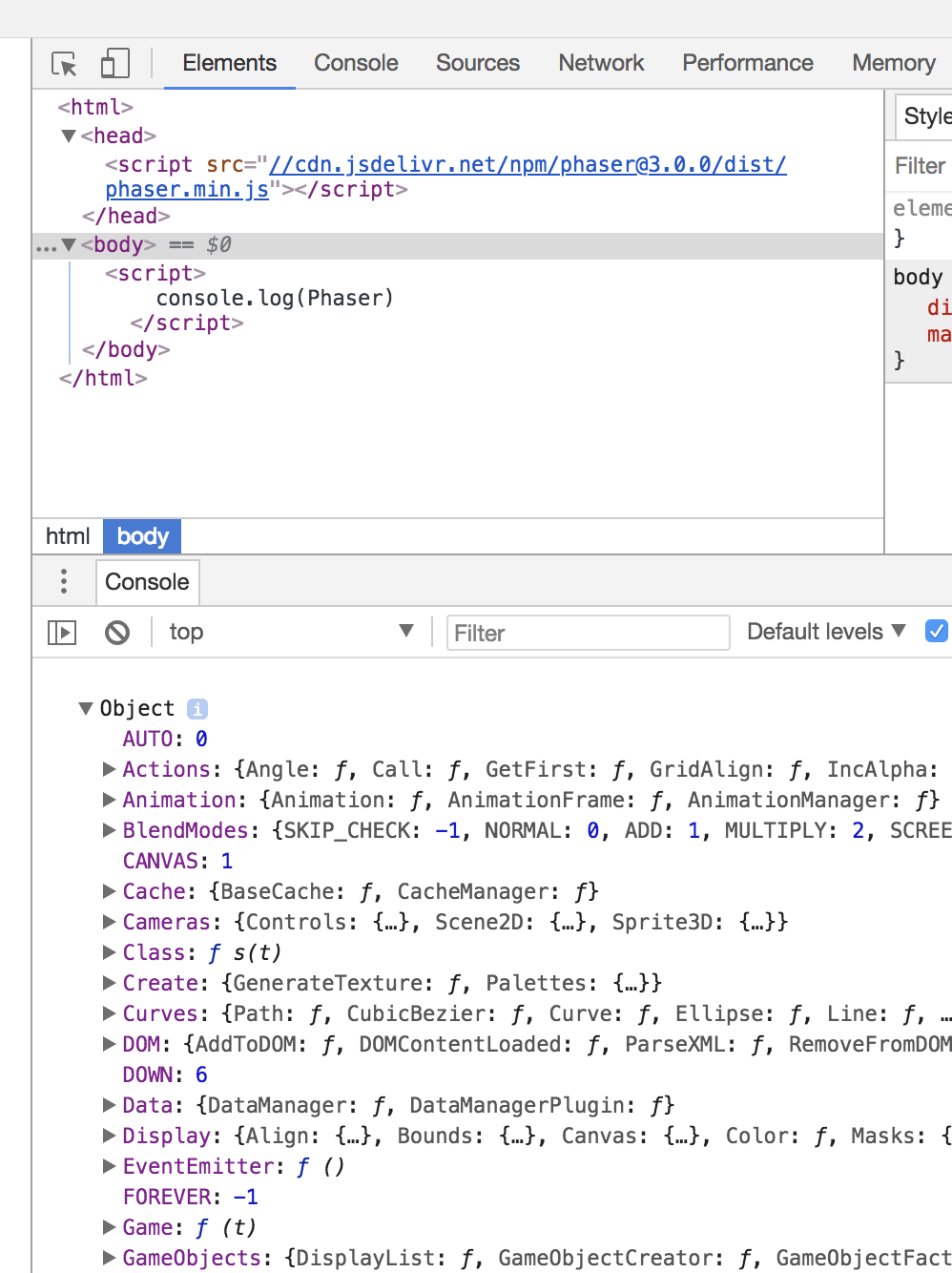Open the Memory tab

pyautogui.click(x=894, y=63)
